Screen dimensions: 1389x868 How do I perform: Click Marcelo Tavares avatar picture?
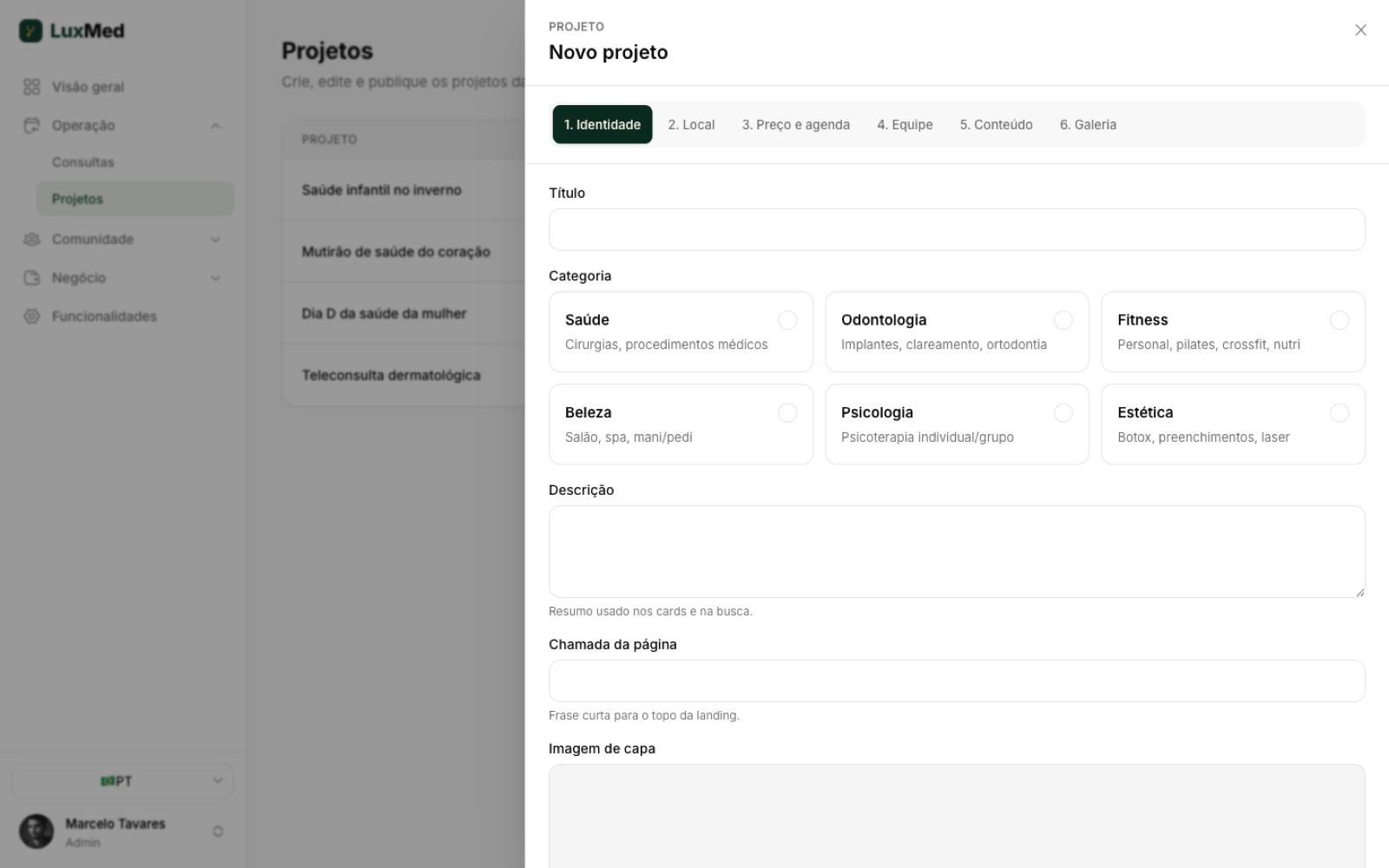(36, 831)
